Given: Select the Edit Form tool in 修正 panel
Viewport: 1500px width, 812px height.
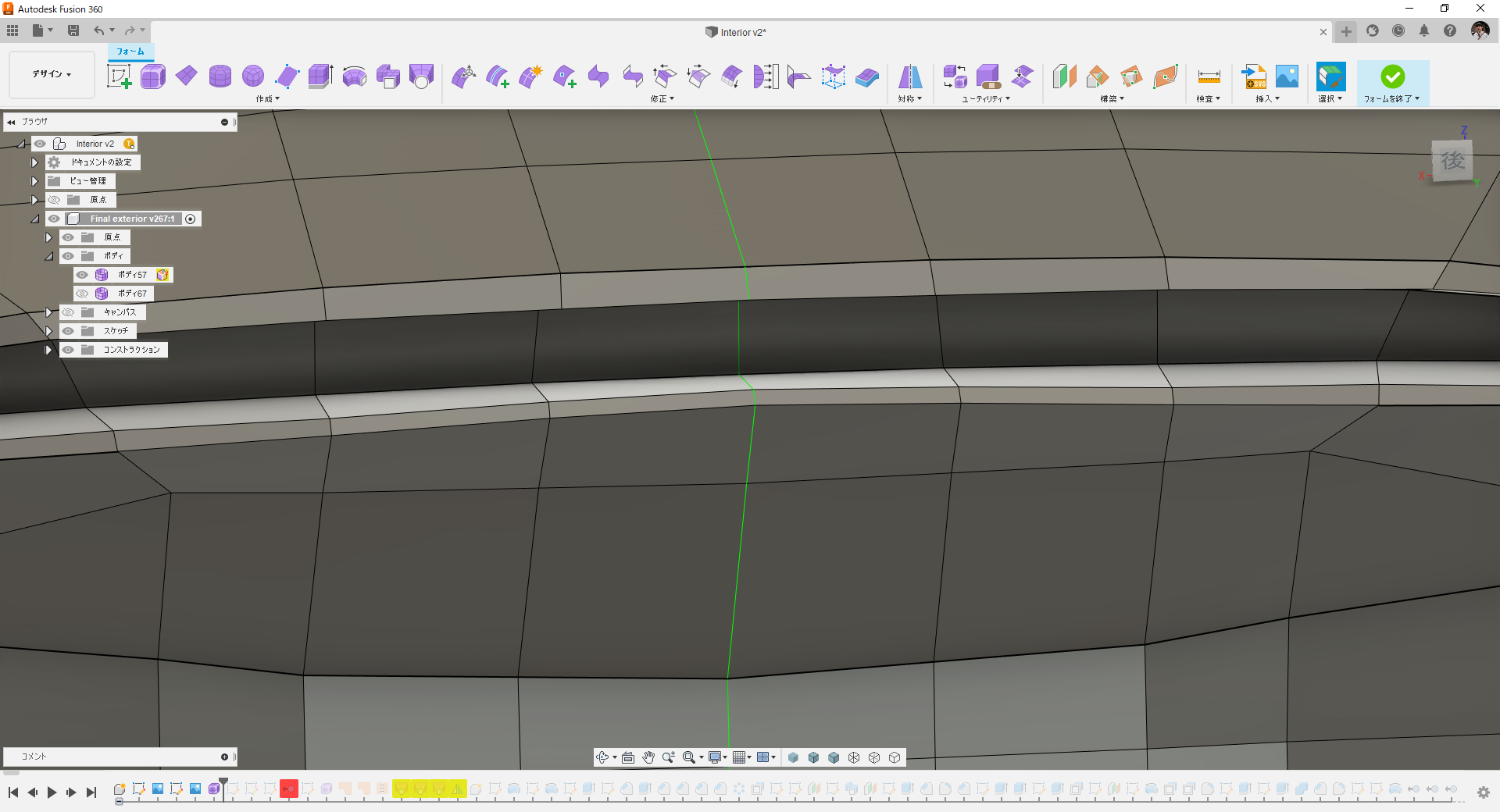Looking at the screenshot, I should [x=463, y=77].
